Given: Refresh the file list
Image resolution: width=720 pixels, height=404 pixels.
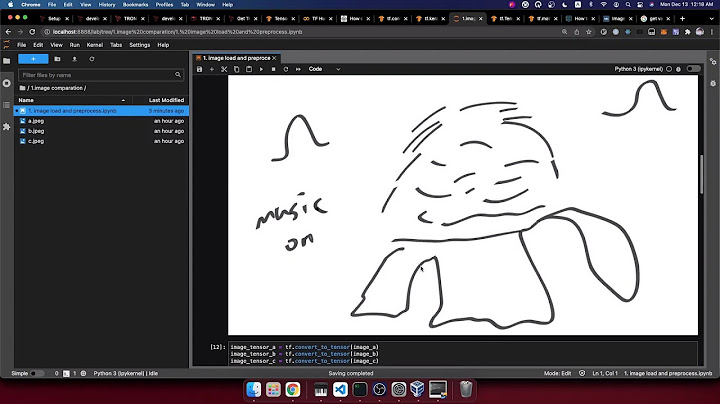Looking at the screenshot, I should tap(91, 59).
